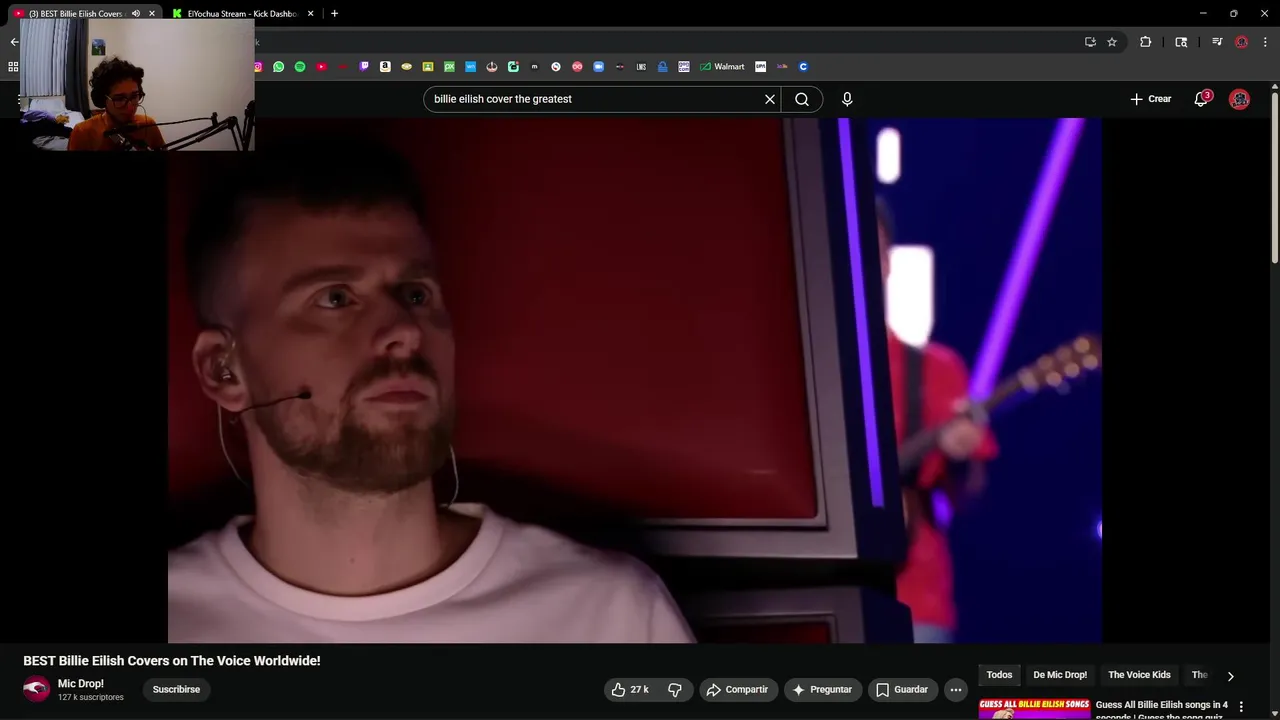1280x720 pixels.
Task: Open the Spotify bookmark
Action: coord(300,67)
